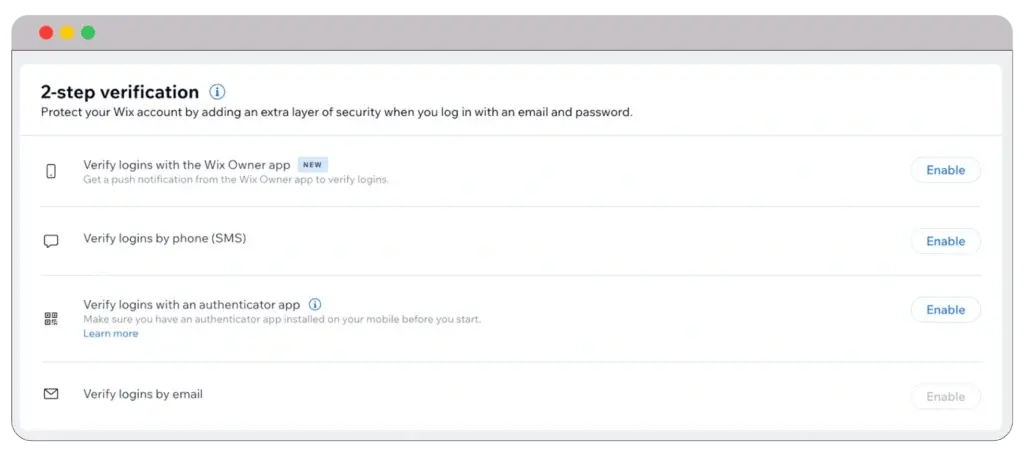Click the NEW badge beside Wix Owner app
Image resolution: width=1024 pixels, height=458 pixels.
(313, 164)
